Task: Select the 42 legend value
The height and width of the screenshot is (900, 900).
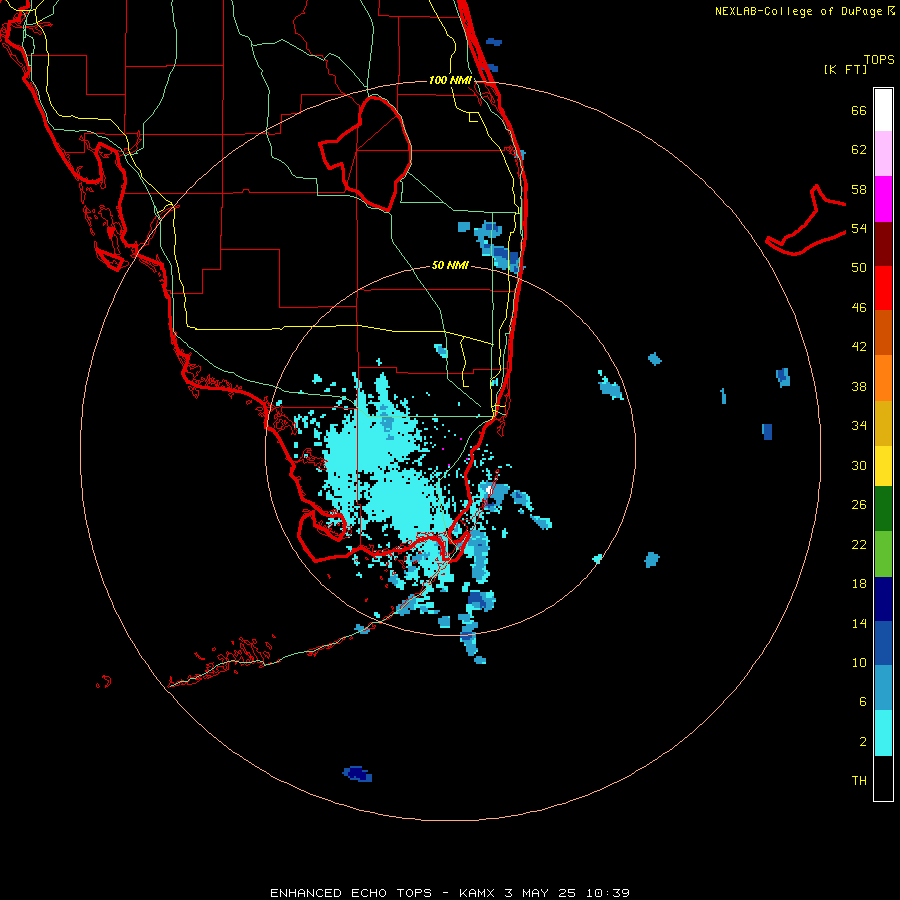Action: pyautogui.click(x=859, y=347)
